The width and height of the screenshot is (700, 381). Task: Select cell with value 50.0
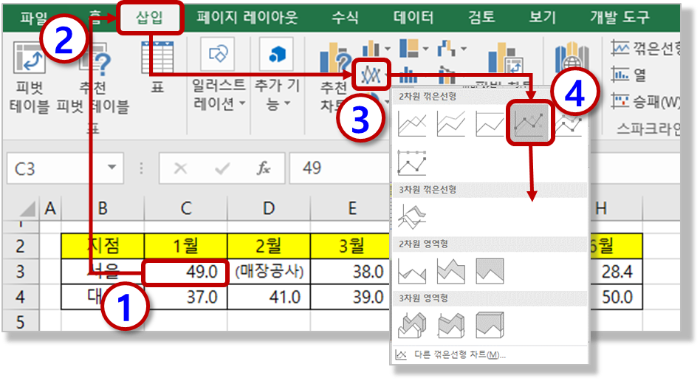point(616,297)
